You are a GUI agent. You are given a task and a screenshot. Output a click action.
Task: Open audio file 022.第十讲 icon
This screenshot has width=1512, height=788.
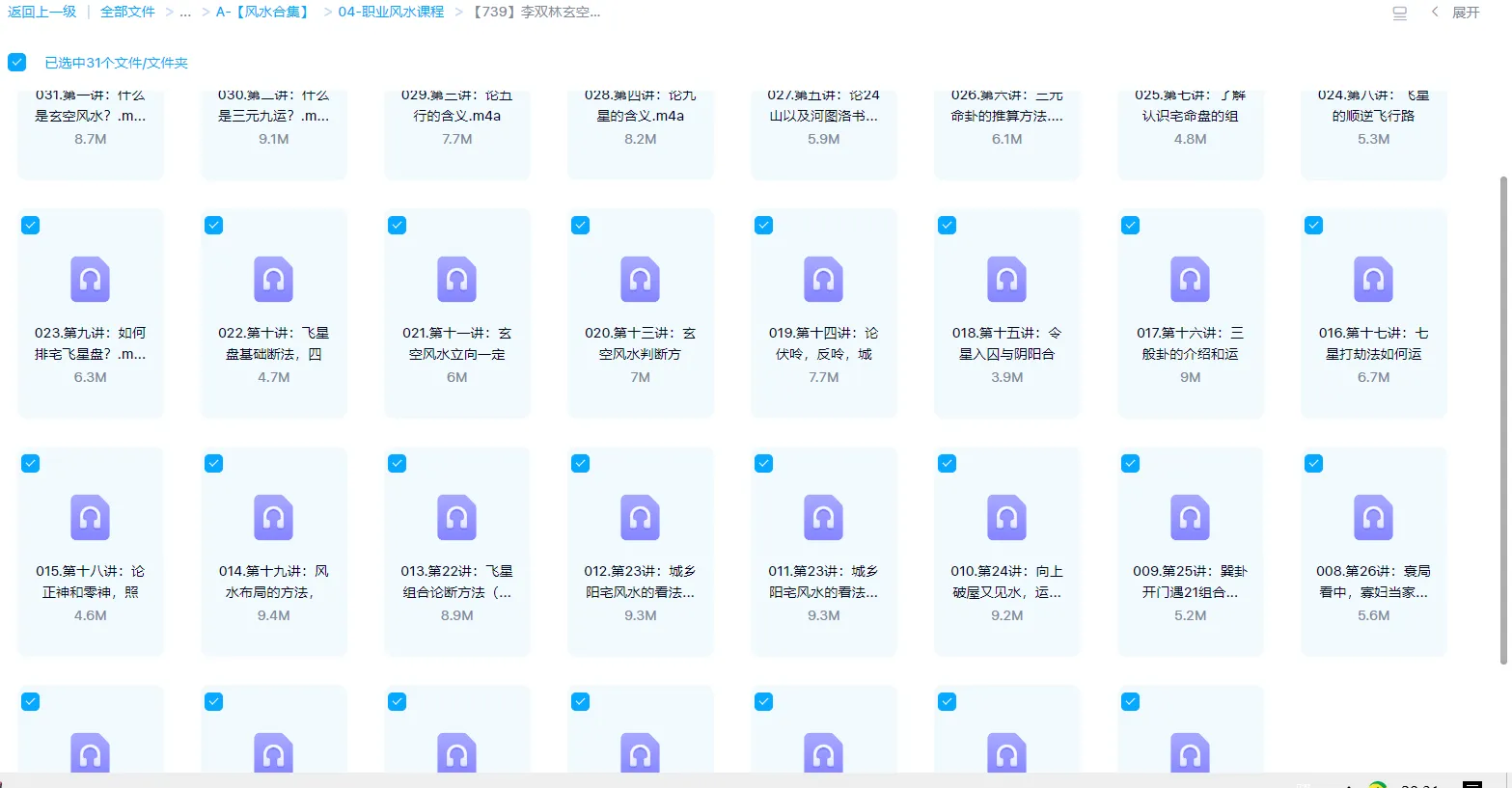[273, 280]
